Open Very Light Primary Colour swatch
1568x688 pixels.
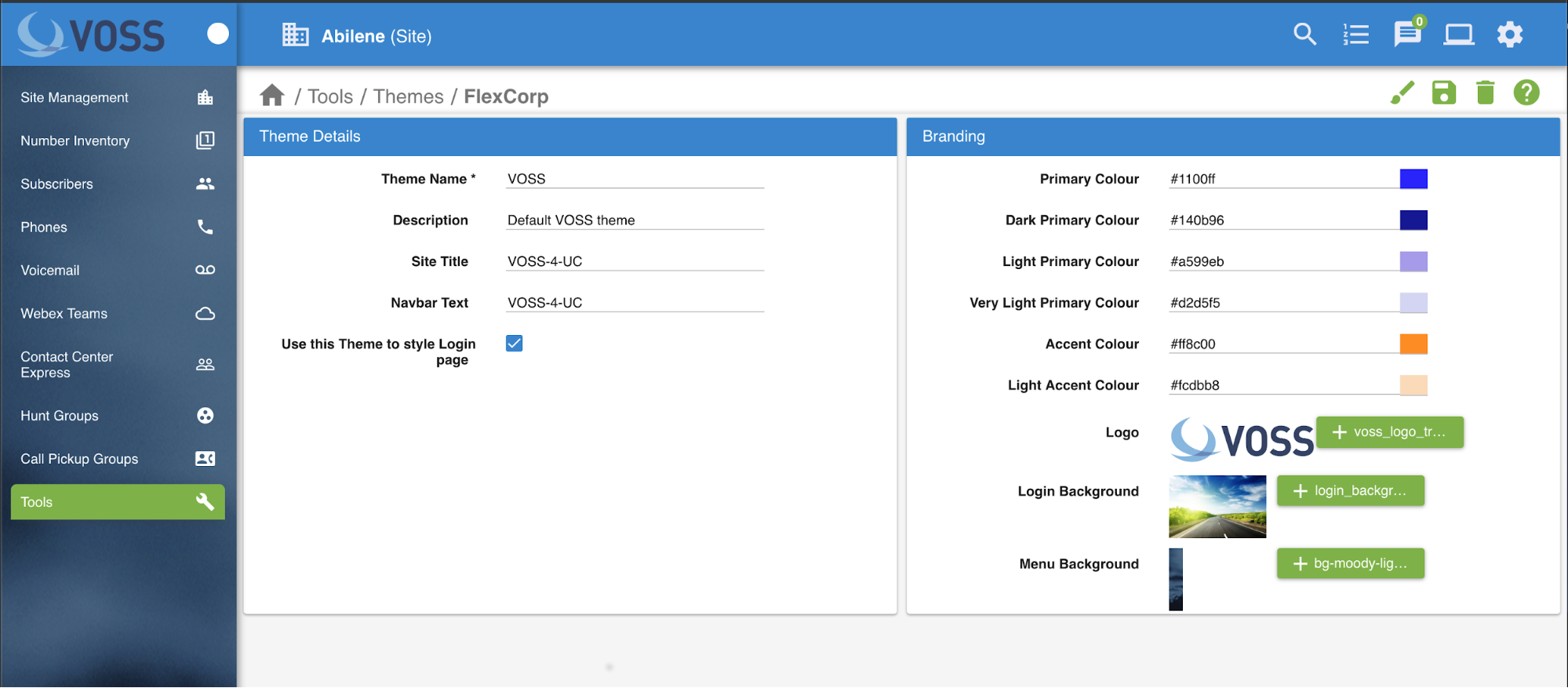[1413, 303]
